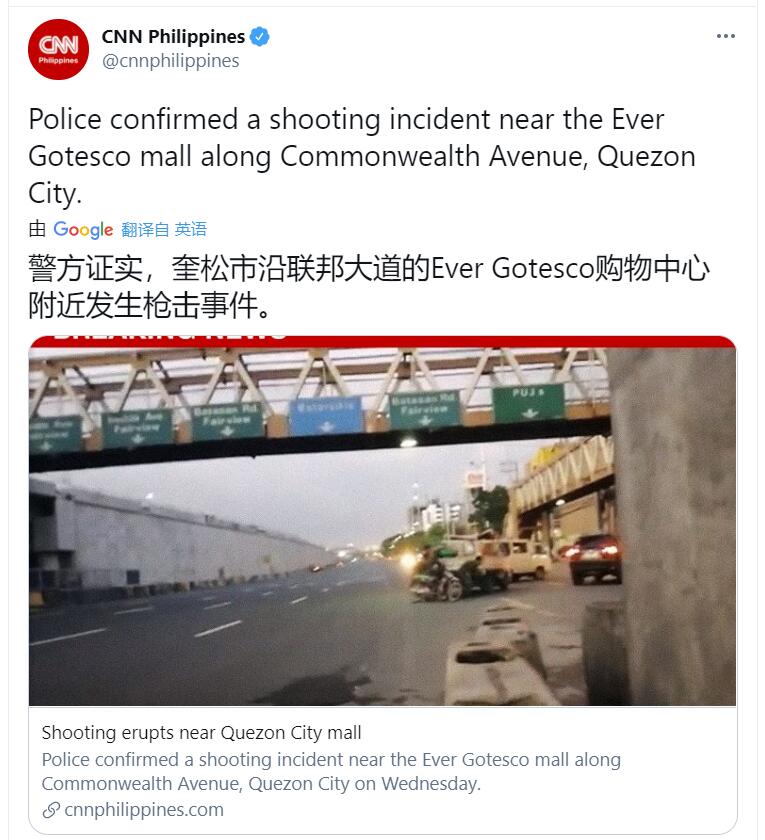Click the chain link icon beside cnnphilippines.com
Image resolution: width=765 pixels, height=840 pixels.
pyautogui.click(x=51, y=810)
